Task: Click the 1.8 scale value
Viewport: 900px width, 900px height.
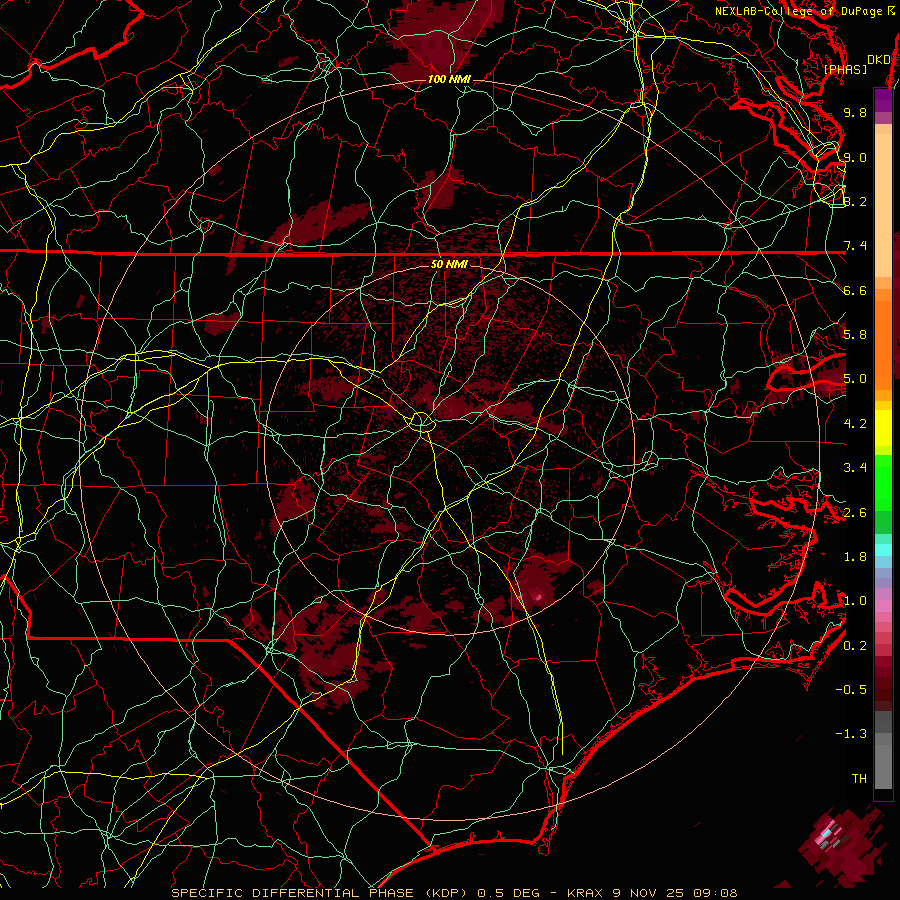Action: [x=855, y=557]
